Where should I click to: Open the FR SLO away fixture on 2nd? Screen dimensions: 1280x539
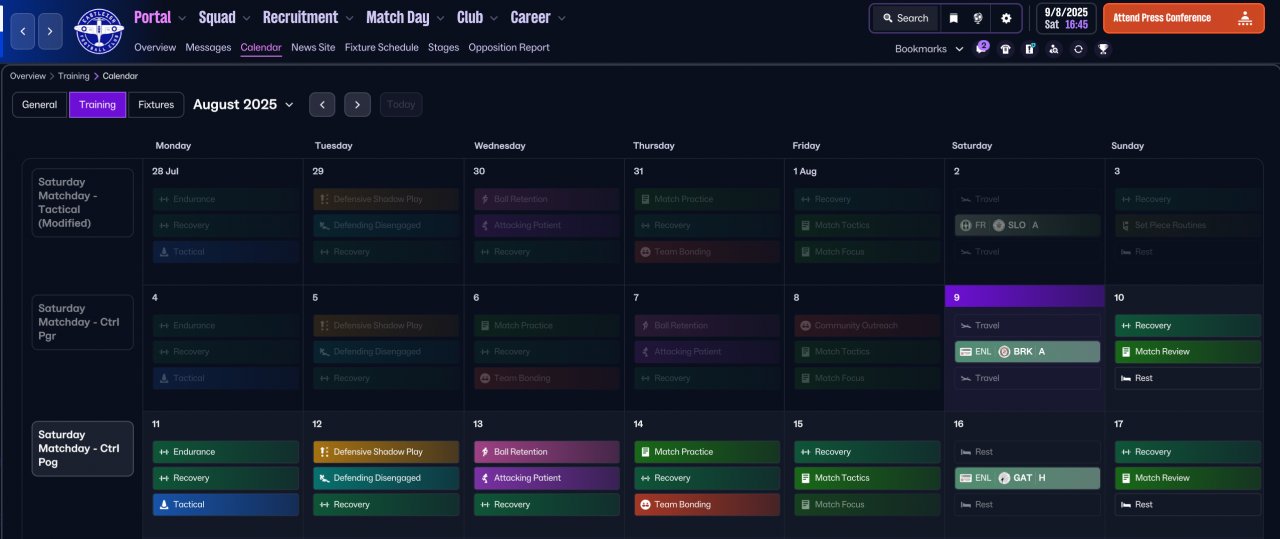coord(1027,225)
